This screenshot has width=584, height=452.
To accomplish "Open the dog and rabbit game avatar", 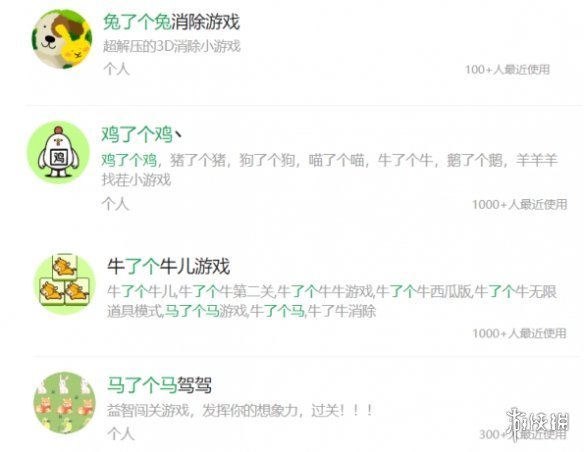I will (62, 39).
